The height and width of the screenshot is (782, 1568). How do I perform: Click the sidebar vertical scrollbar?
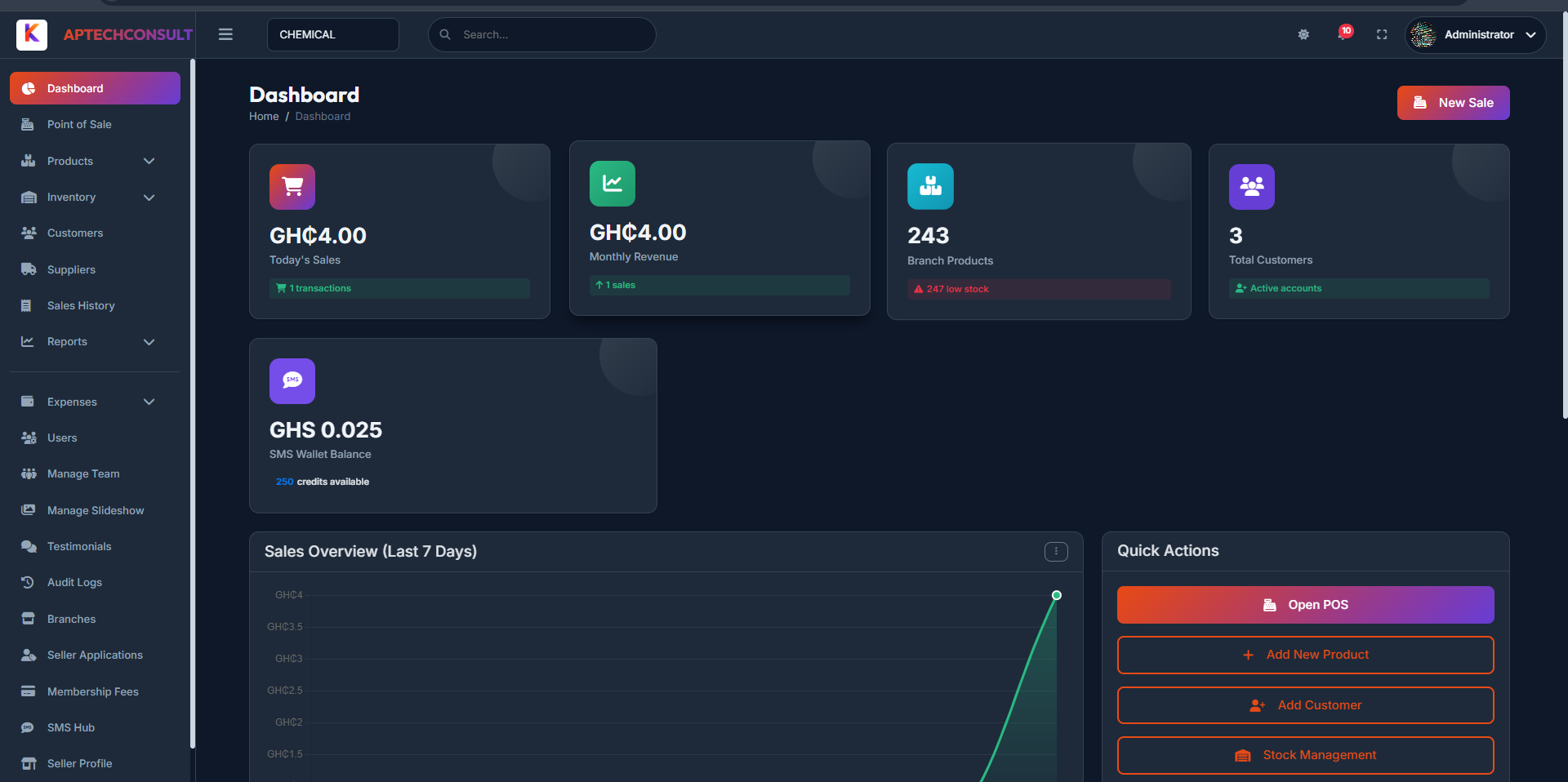pos(193,403)
